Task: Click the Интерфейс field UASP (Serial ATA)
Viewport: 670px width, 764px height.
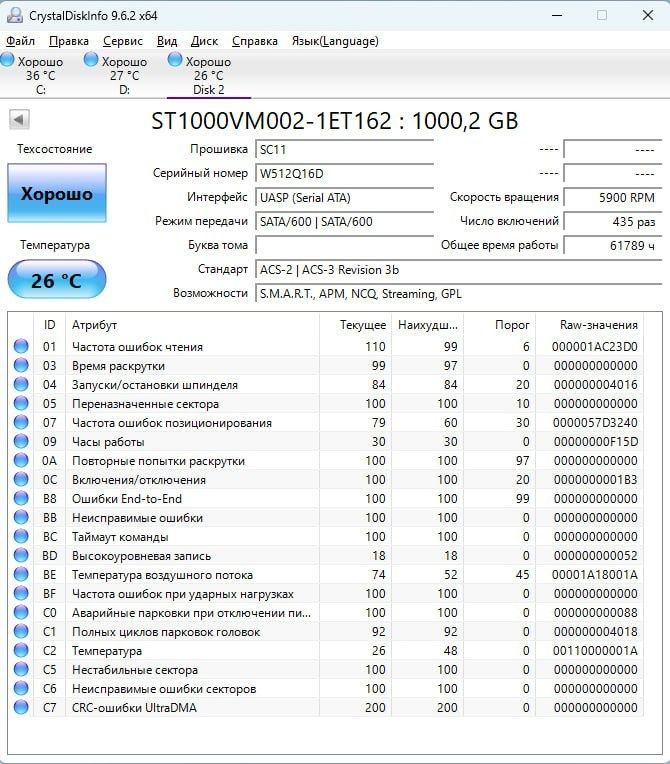Action: 344,197
